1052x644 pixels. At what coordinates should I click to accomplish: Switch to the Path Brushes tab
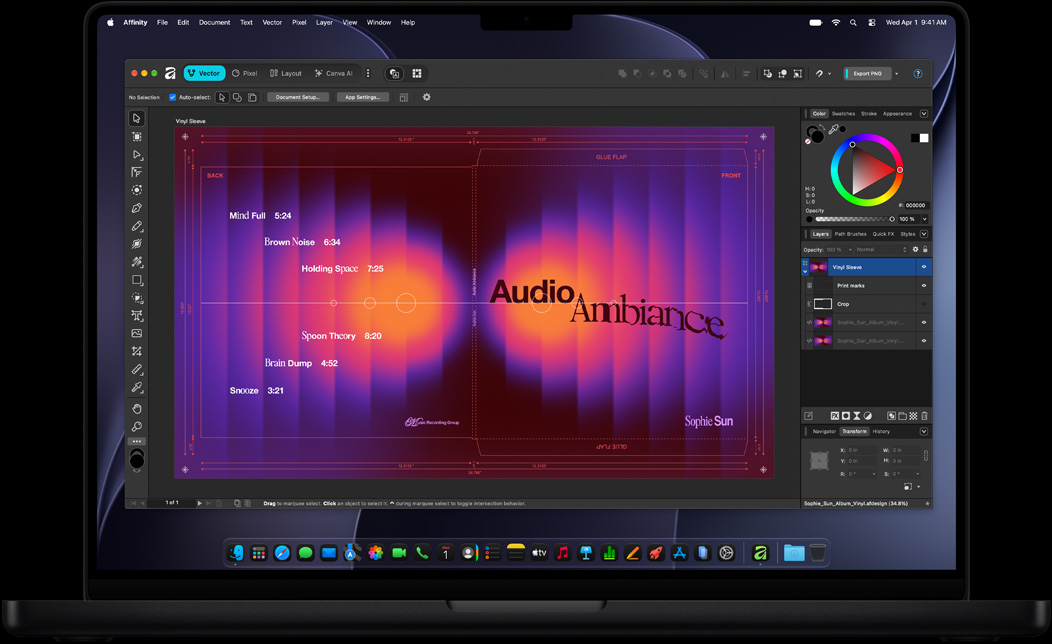pyautogui.click(x=851, y=234)
